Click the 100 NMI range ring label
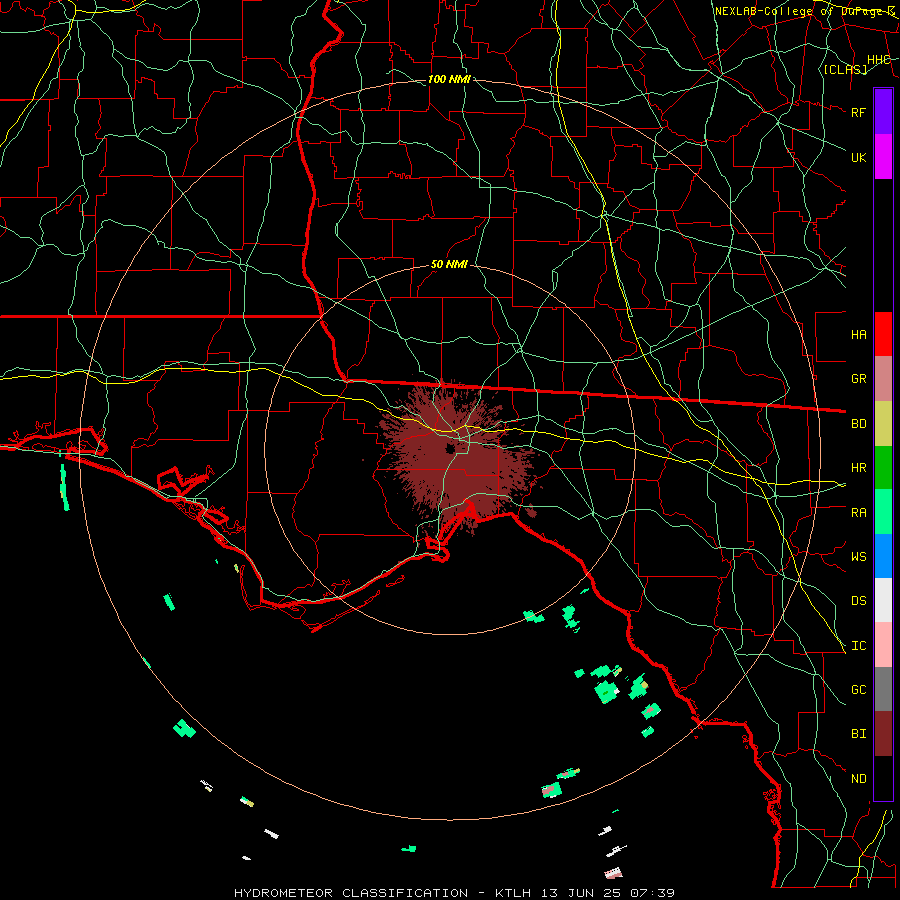Viewport: 900px width, 900px height. (x=449, y=79)
